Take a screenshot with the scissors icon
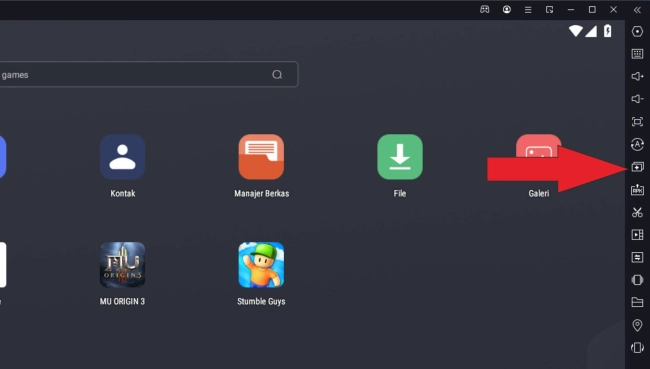Screen dimensions: 650x369 tap(637, 212)
